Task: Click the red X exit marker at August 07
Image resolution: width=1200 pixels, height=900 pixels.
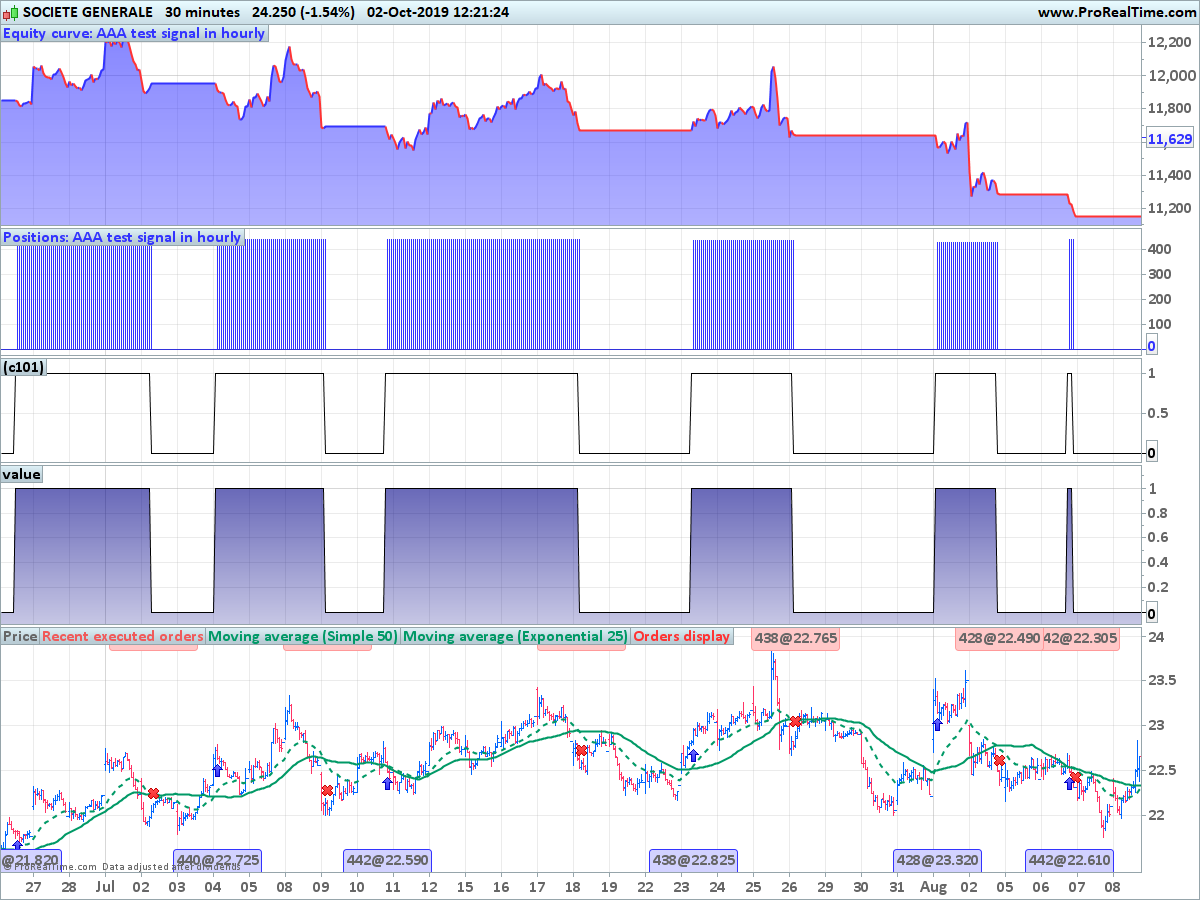Action: click(x=1076, y=777)
